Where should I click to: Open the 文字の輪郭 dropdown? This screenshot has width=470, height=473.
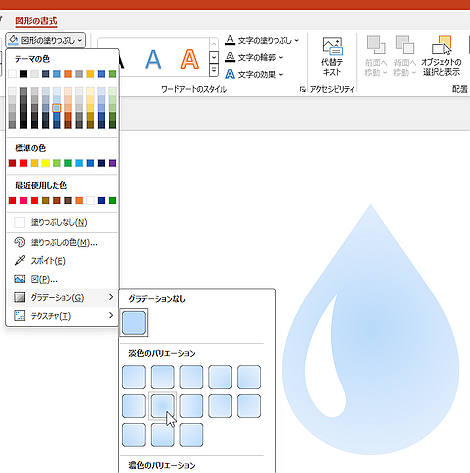point(254,57)
